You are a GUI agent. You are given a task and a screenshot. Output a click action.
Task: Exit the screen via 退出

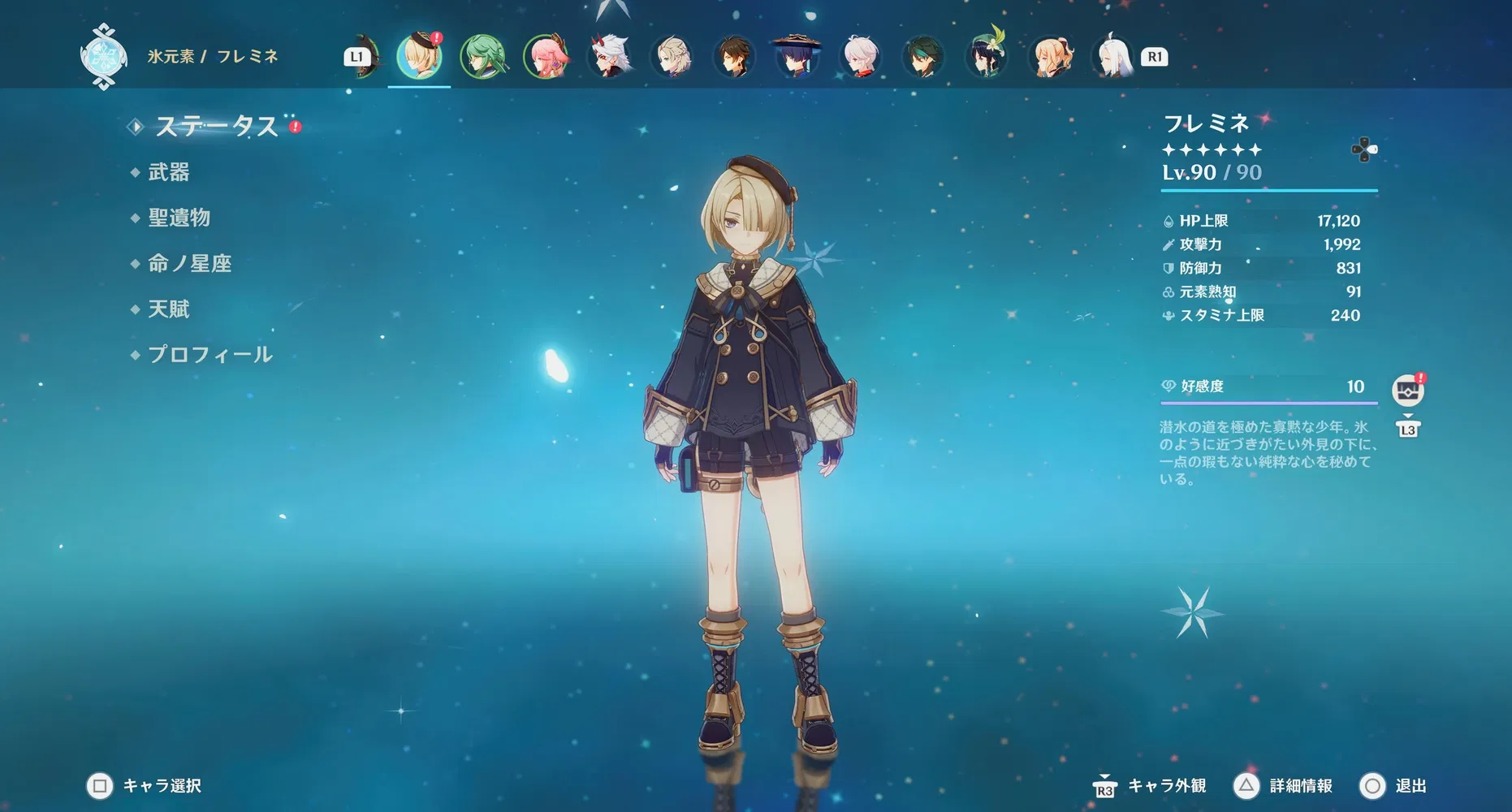point(1410,785)
